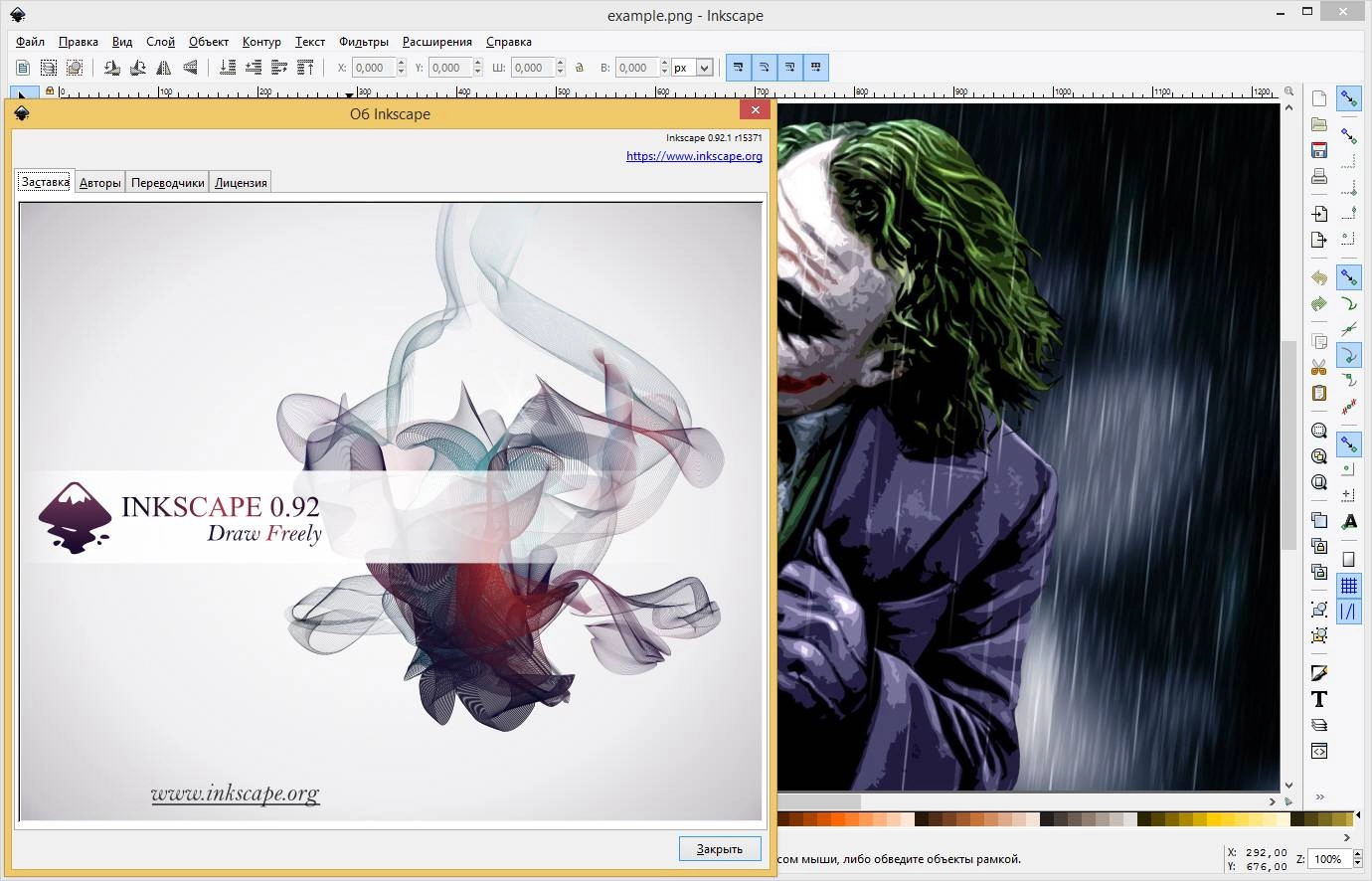
Task: Click the Import icon
Action: click(x=1319, y=214)
